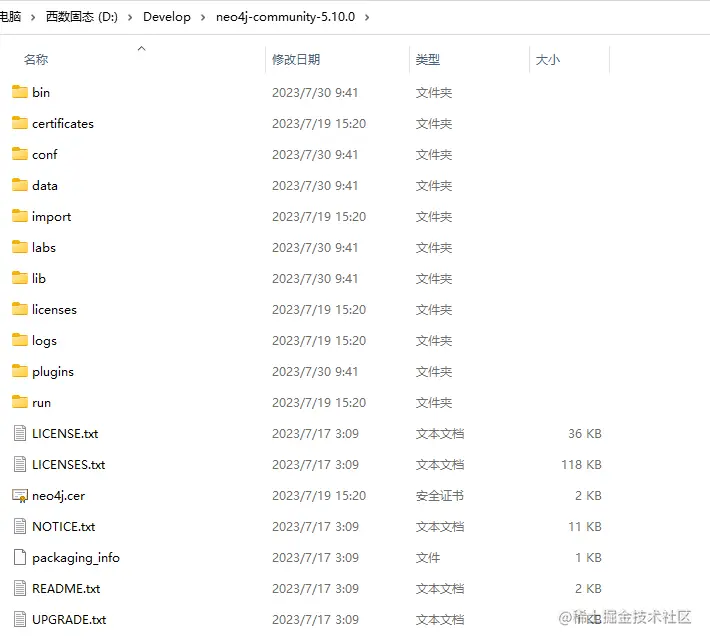Select the licenses folder icon
710x644 pixels.
click(x=19, y=309)
